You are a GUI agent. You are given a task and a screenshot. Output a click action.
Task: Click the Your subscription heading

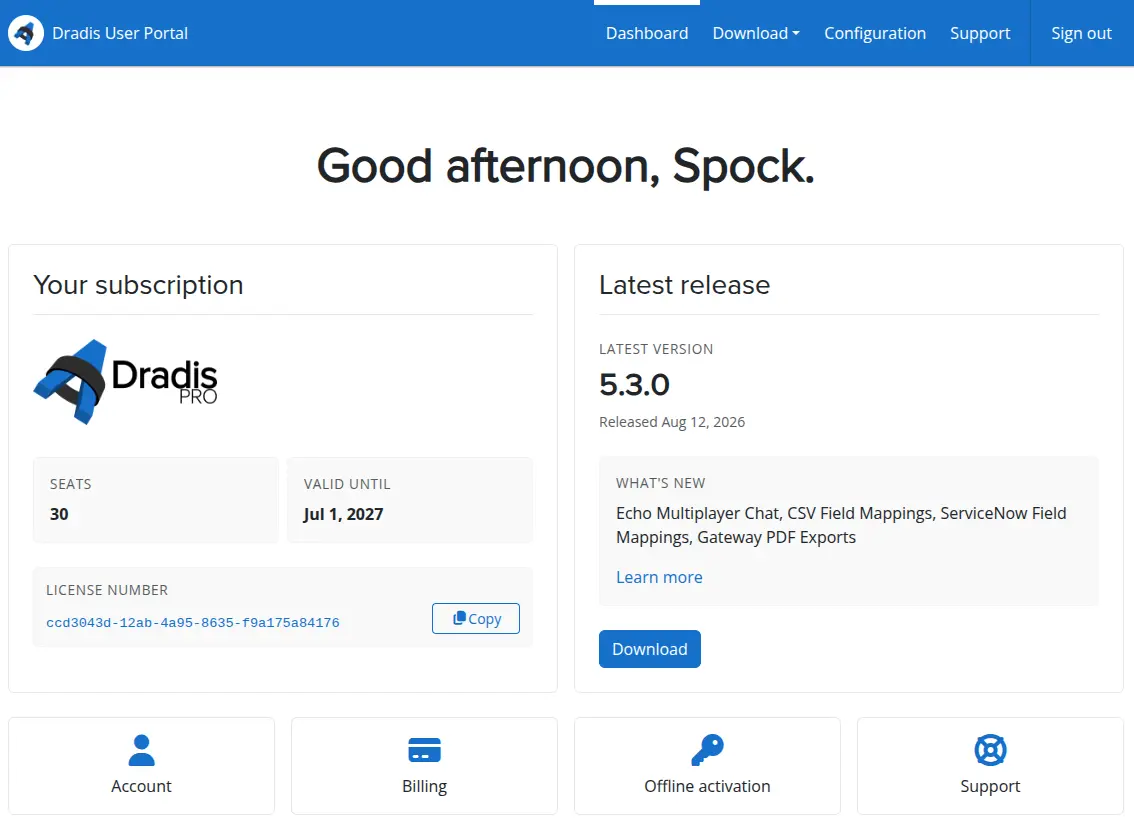coord(138,285)
